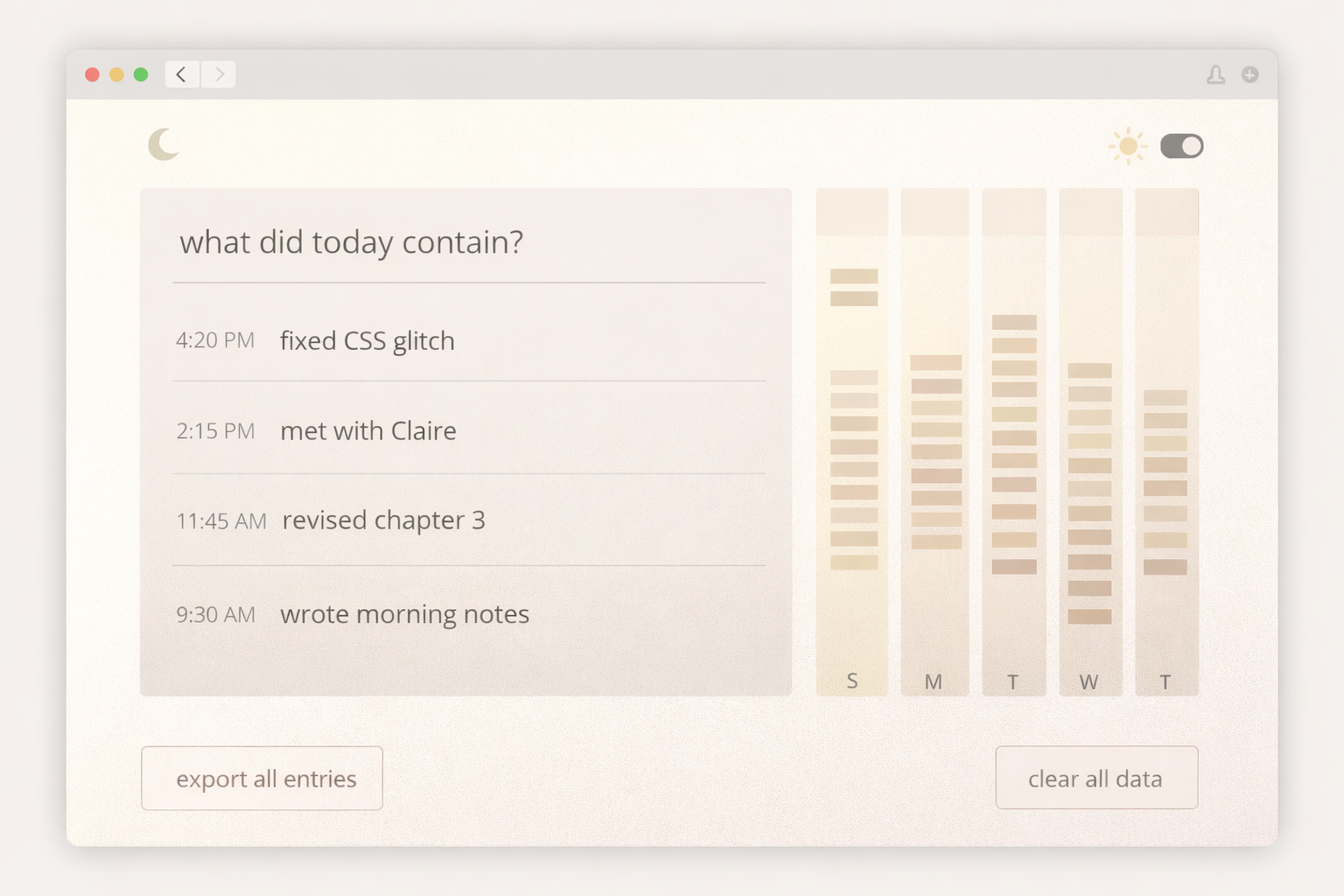Image resolution: width=1344 pixels, height=896 pixels.
Task: Click the plus icon in the top bar
Action: point(1249,75)
